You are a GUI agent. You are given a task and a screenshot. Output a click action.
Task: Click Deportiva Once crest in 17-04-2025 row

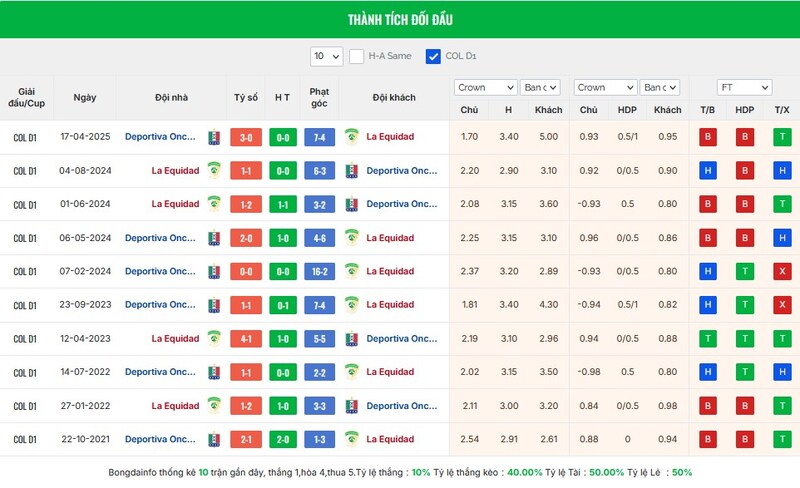tap(213, 137)
